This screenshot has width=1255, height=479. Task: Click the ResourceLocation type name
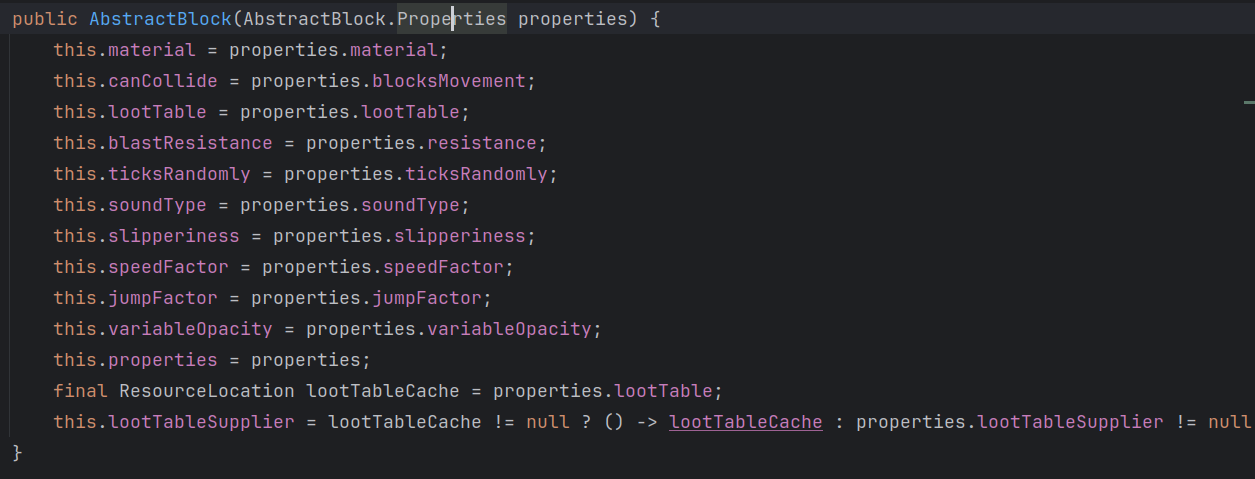coord(206,391)
